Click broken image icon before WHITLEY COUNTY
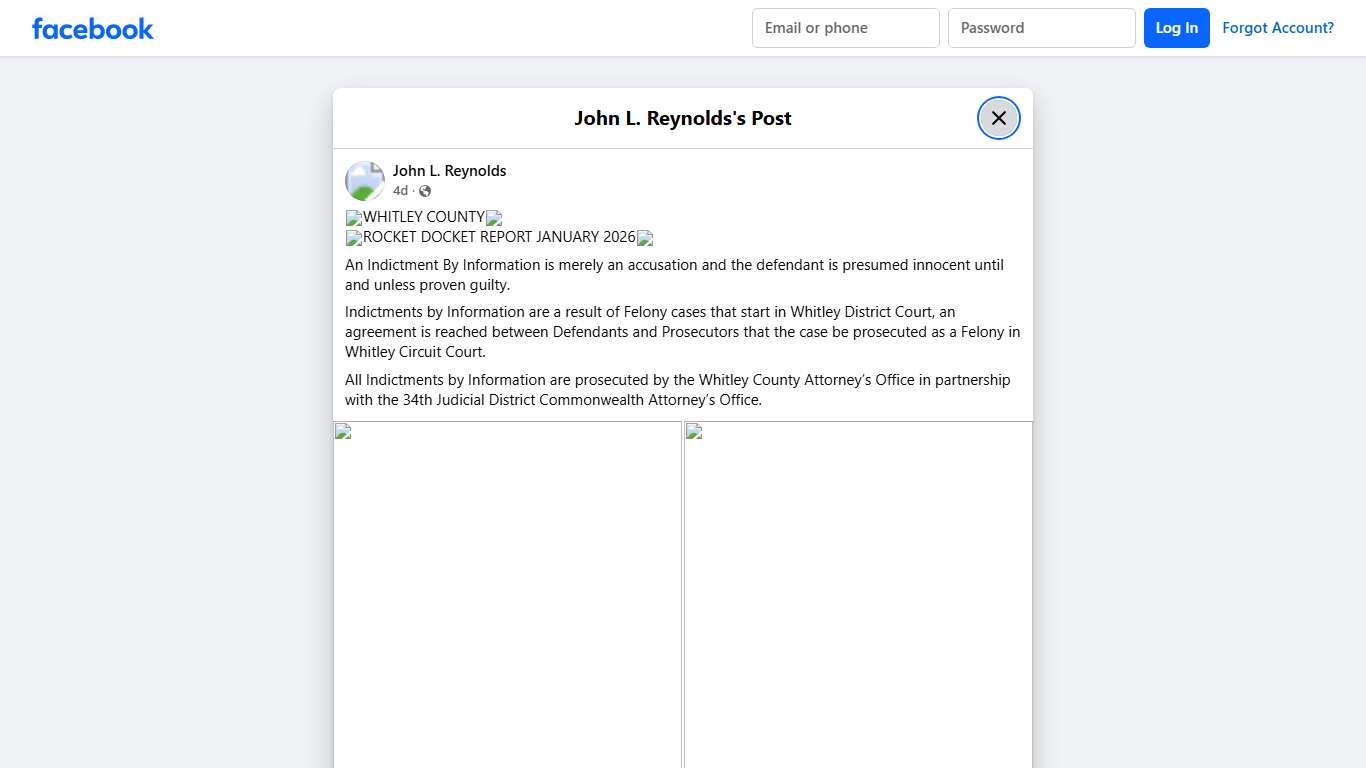The image size is (1366, 768). coord(352,217)
